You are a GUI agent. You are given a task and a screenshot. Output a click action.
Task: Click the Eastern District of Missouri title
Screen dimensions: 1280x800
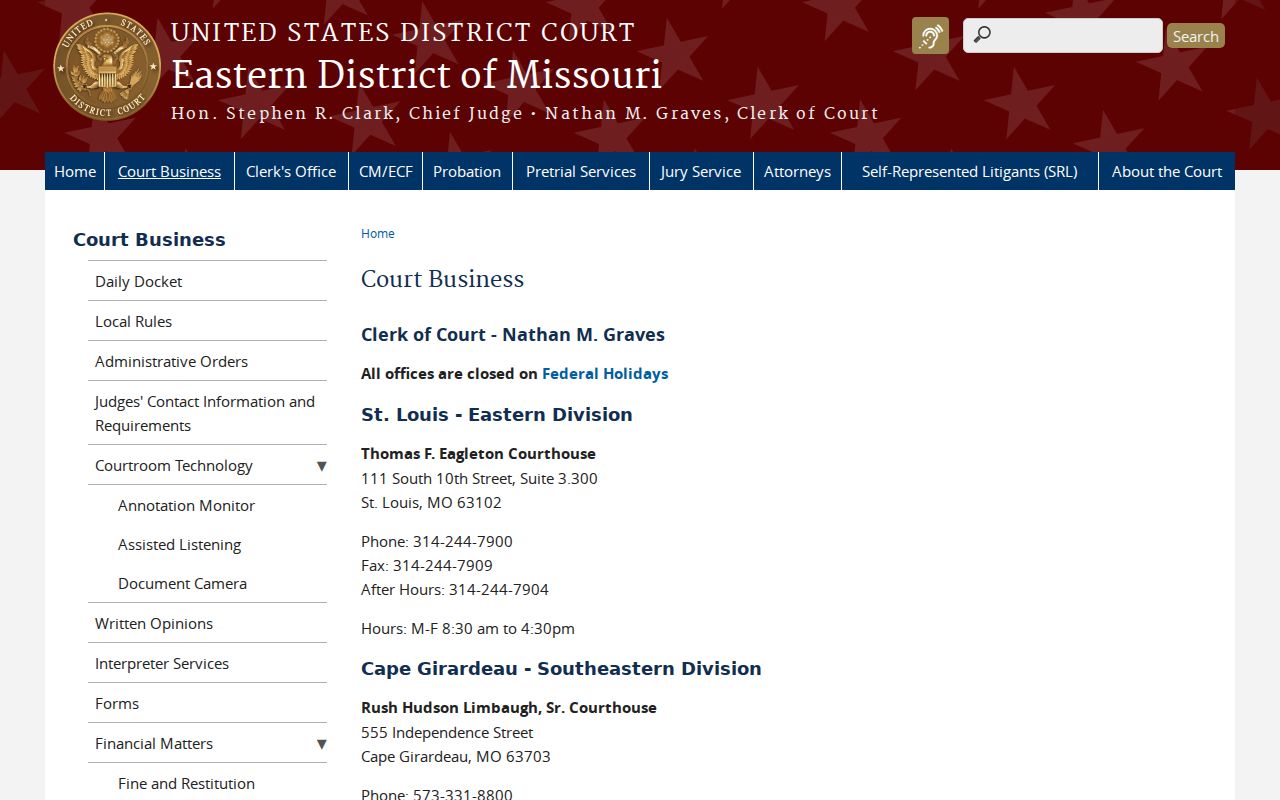coord(416,75)
